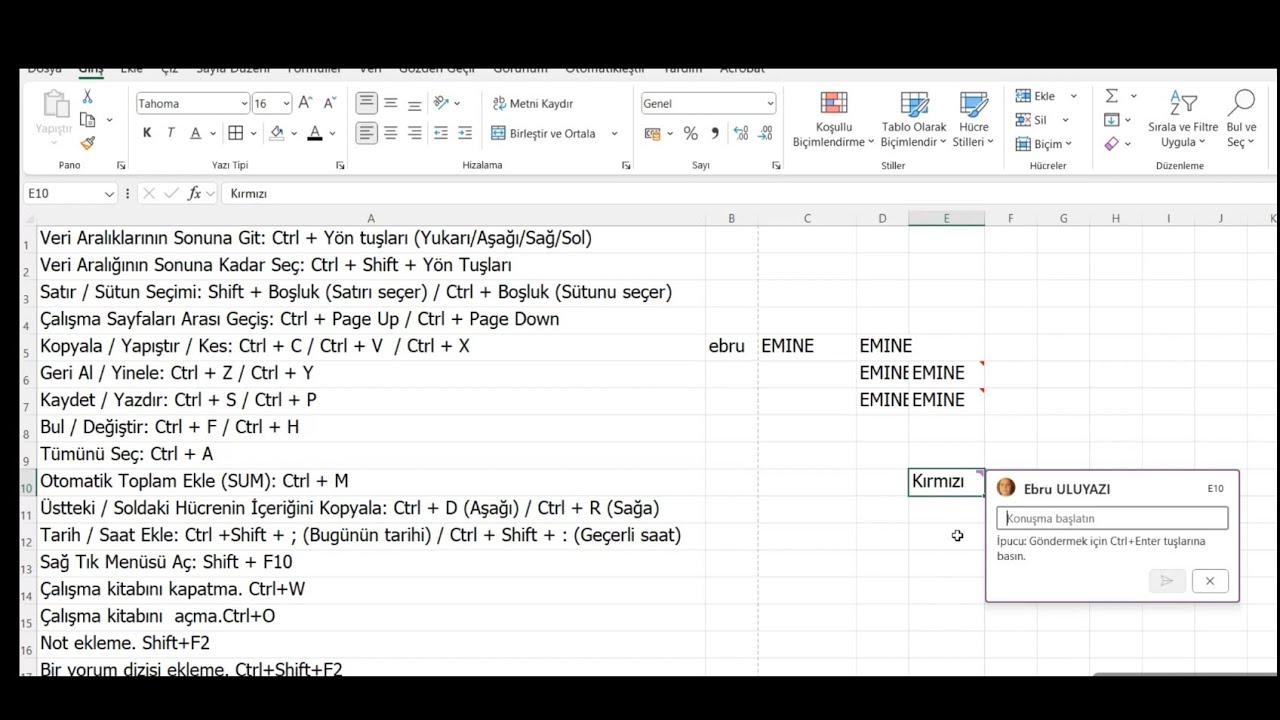Click Ebru ULUYAZI avatar in comment
1280x720 pixels.
click(x=1006, y=488)
